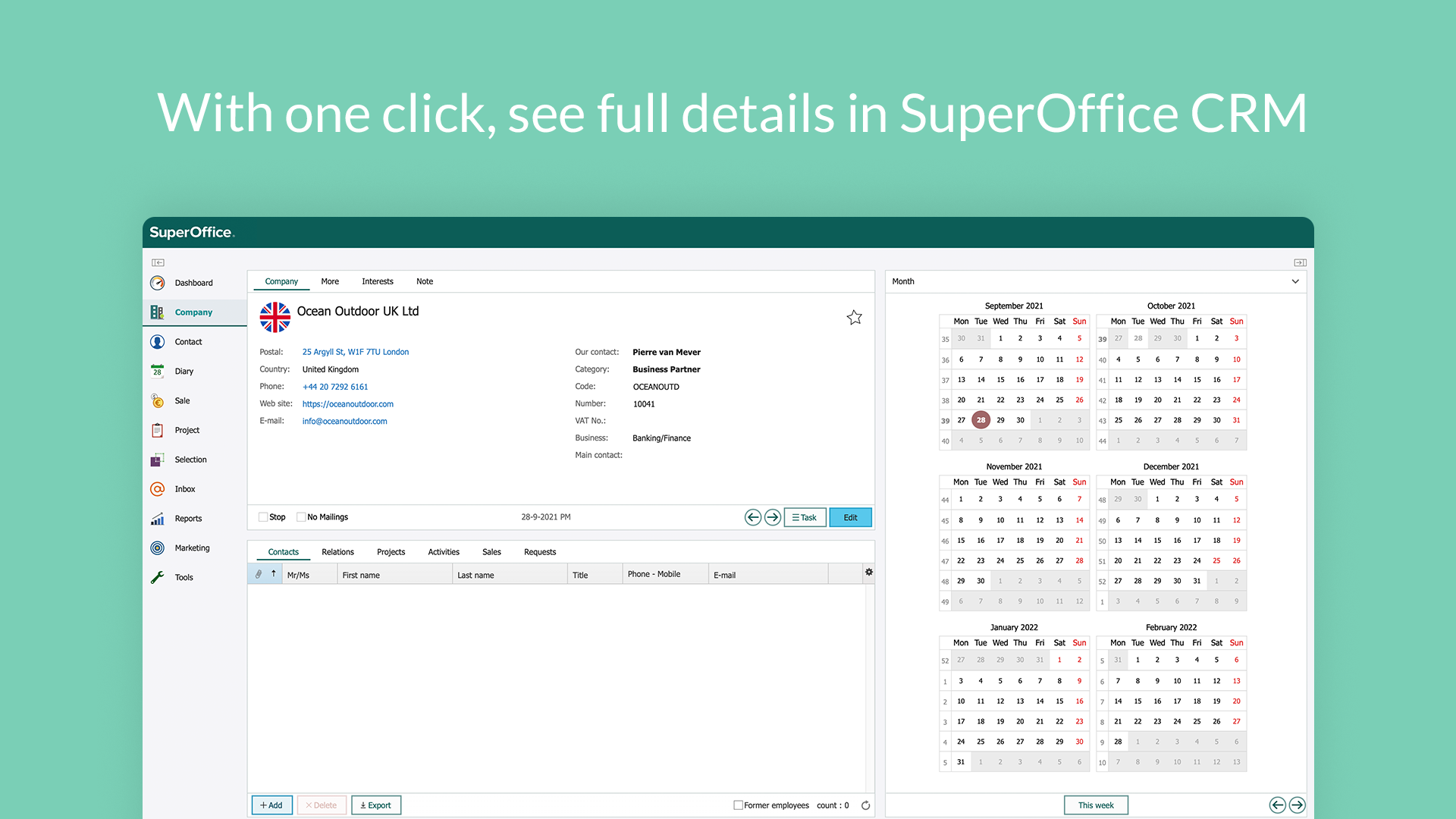Click the info@oceanoutdoor.com email link
1456x819 pixels.
pyautogui.click(x=344, y=422)
